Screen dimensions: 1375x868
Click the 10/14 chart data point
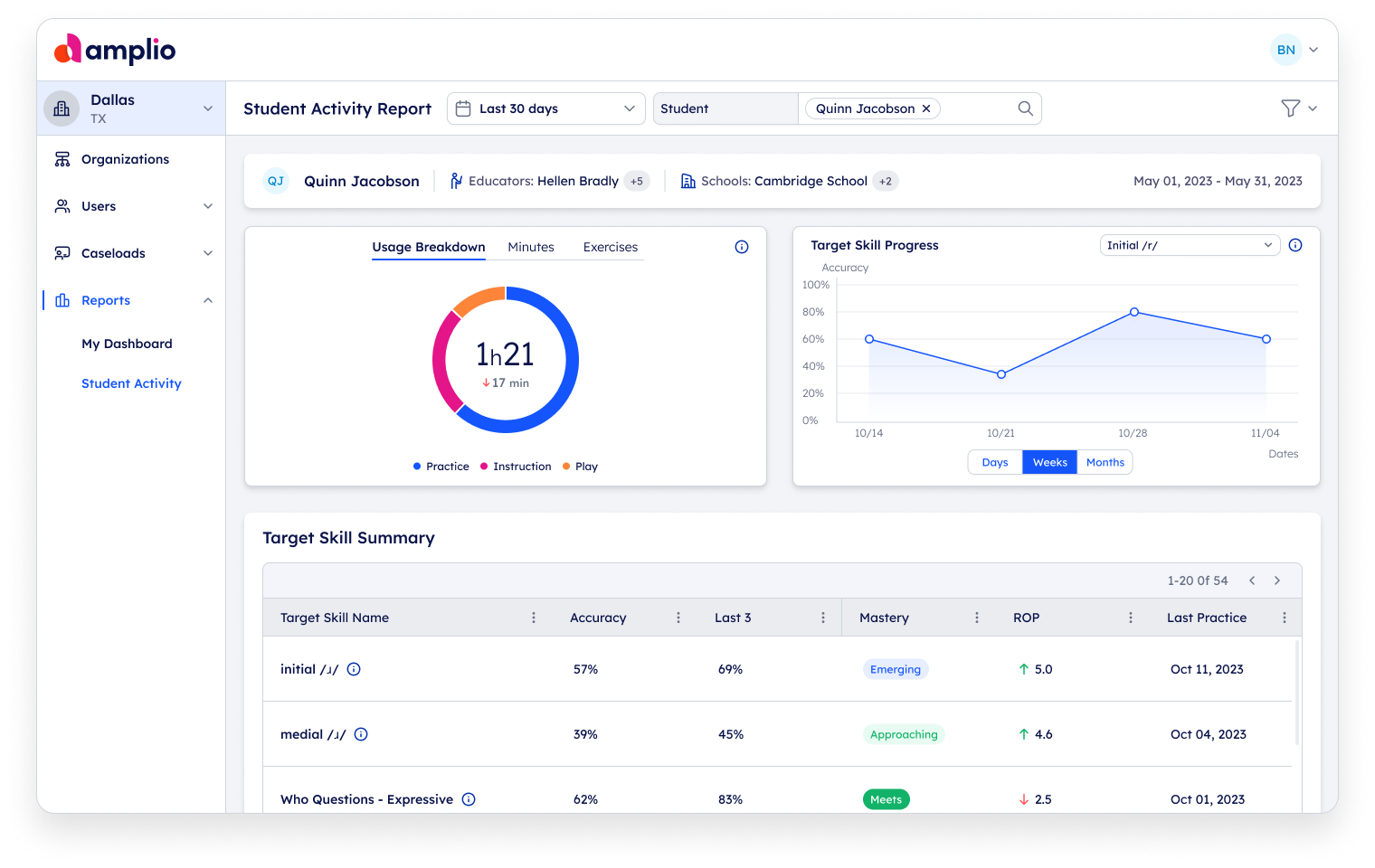[869, 339]
